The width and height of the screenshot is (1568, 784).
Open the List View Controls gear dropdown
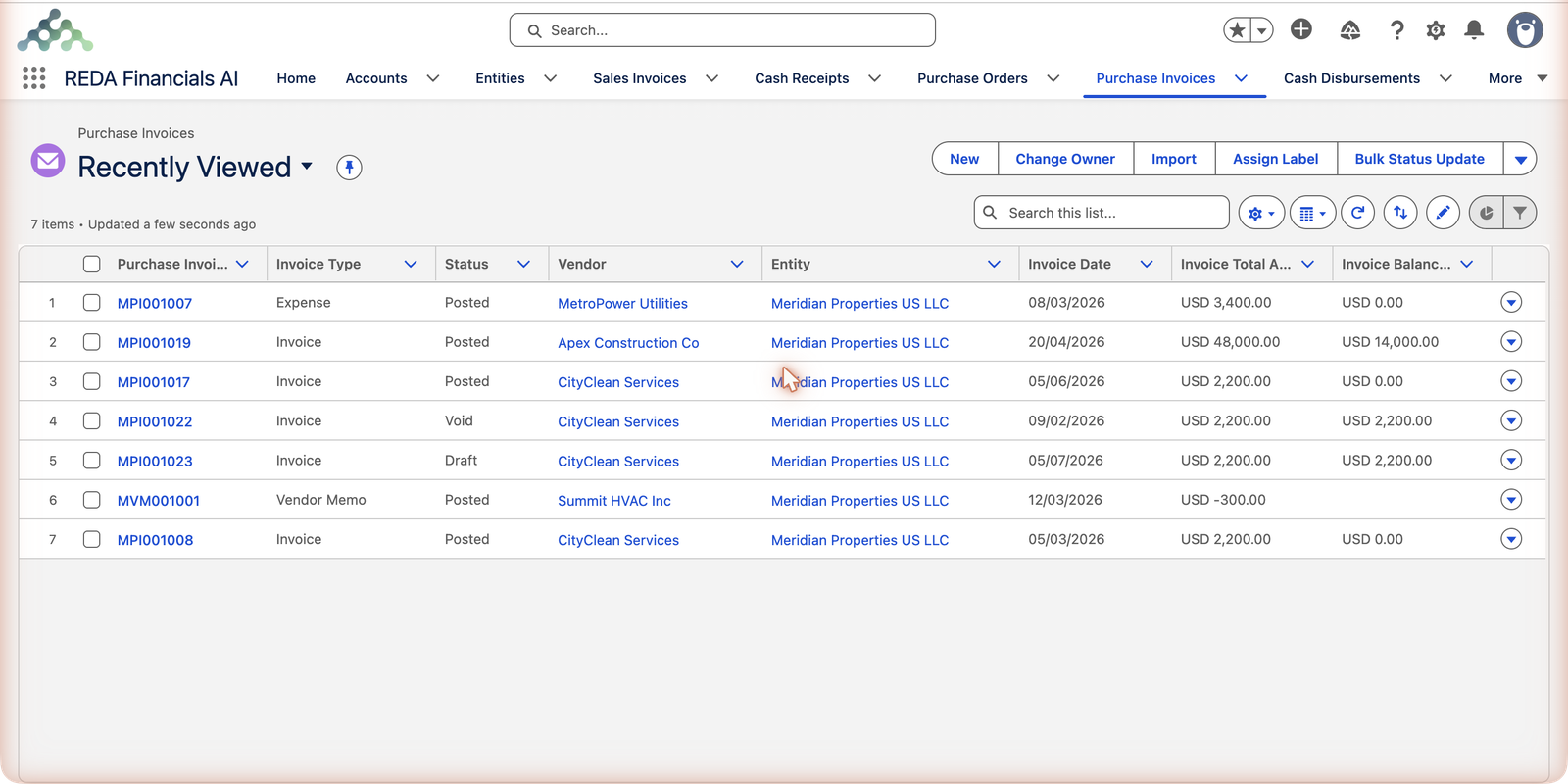pos(1261,213)
